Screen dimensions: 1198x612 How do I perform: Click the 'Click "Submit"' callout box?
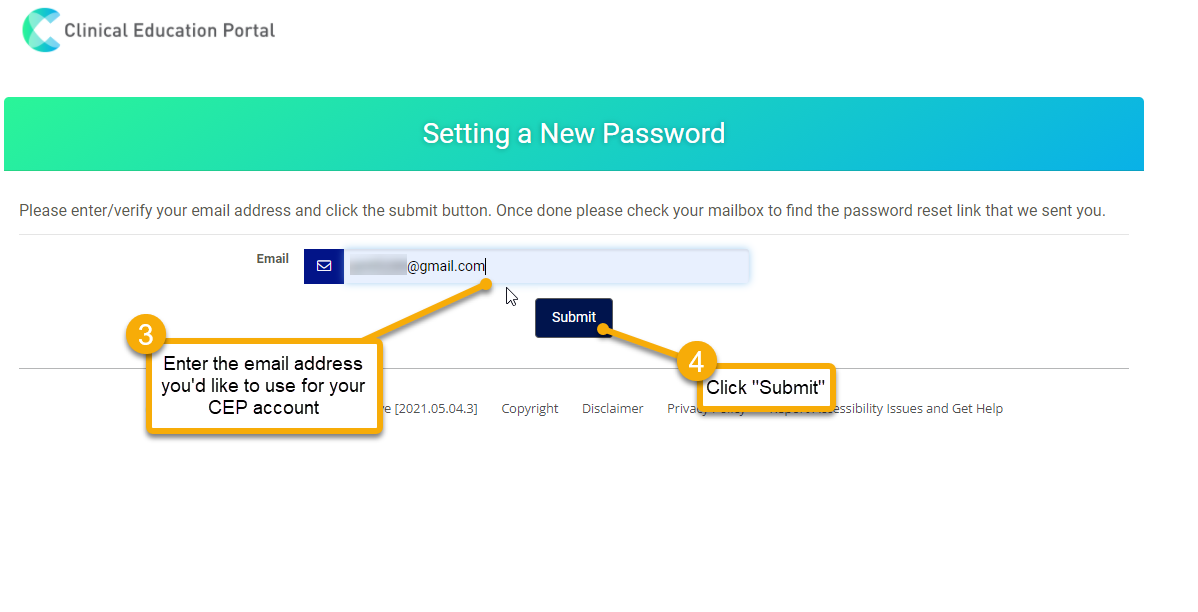[766, 387]
